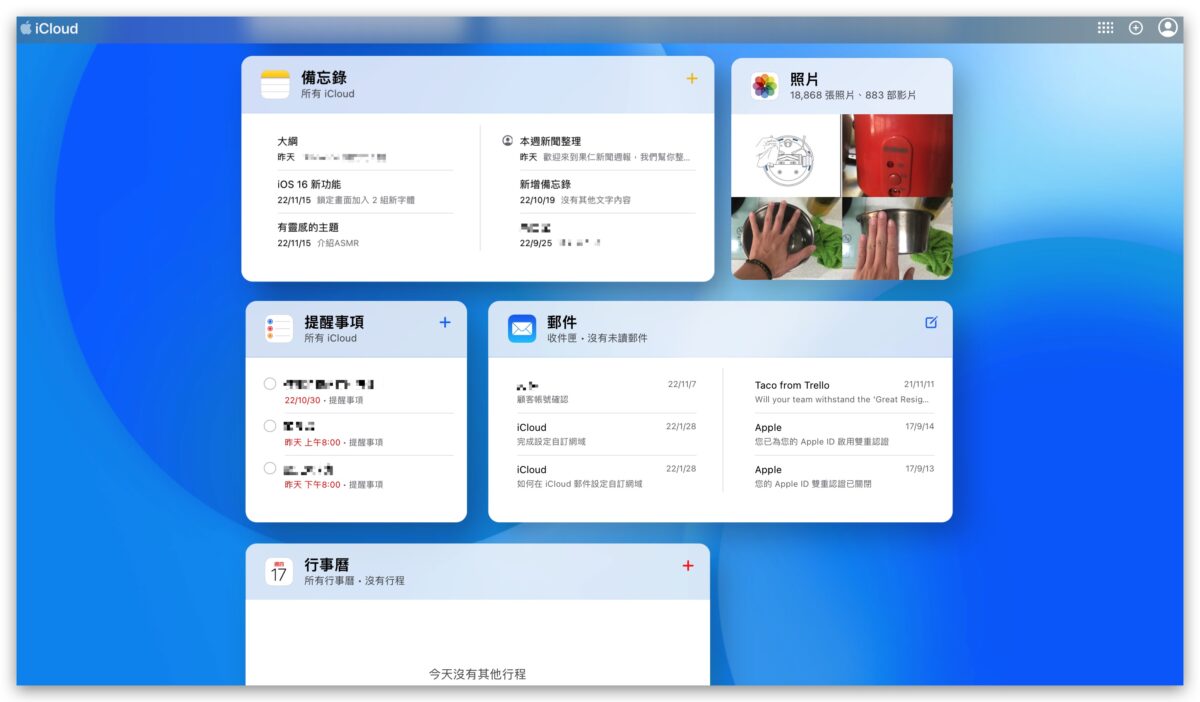Image resolution: width=1200 pixels, height=702 pixels.
Task: Open the 大綱 note
Action: click(365, 149)
